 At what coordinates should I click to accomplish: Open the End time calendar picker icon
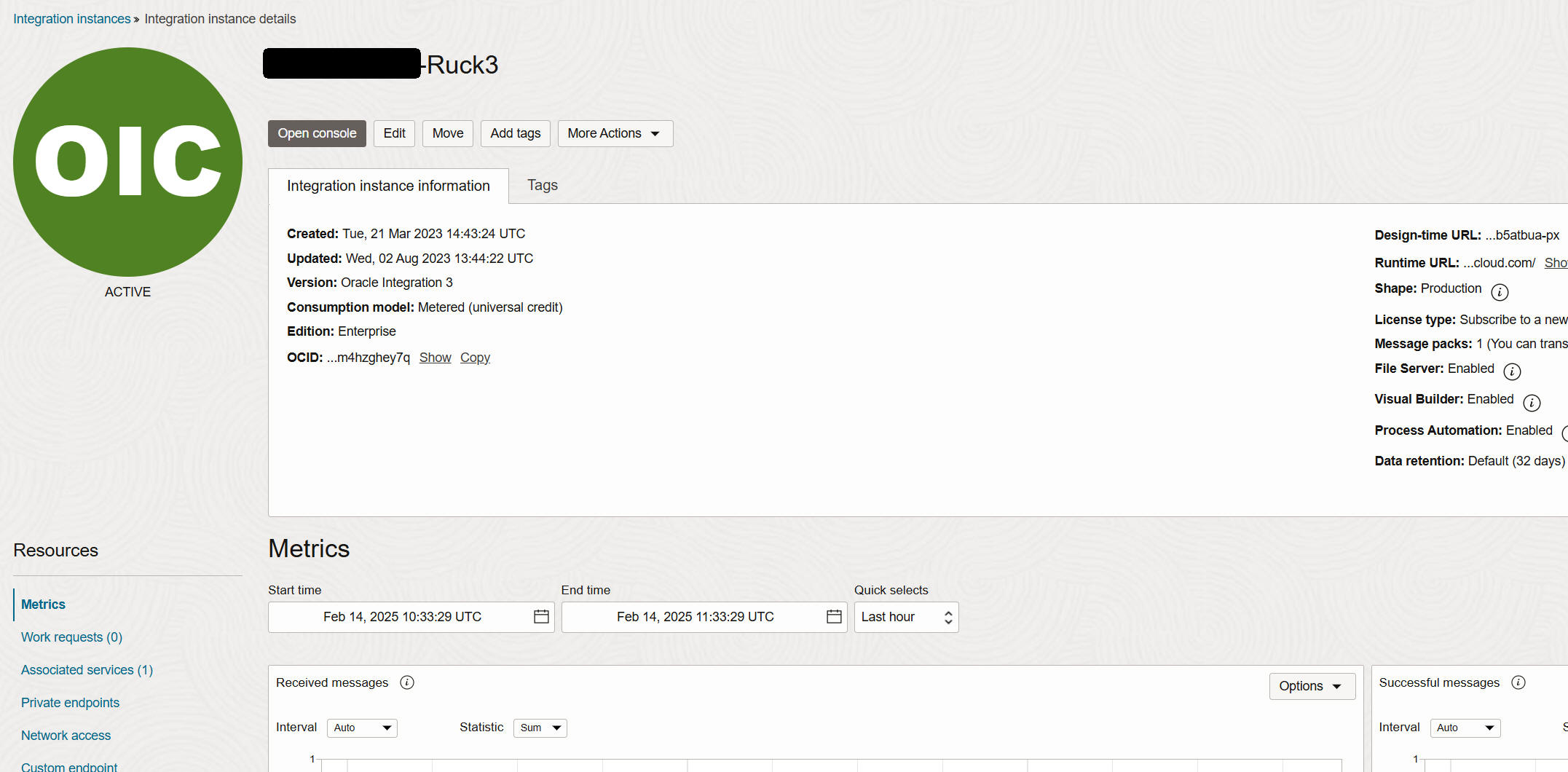[x=834, y=617]
